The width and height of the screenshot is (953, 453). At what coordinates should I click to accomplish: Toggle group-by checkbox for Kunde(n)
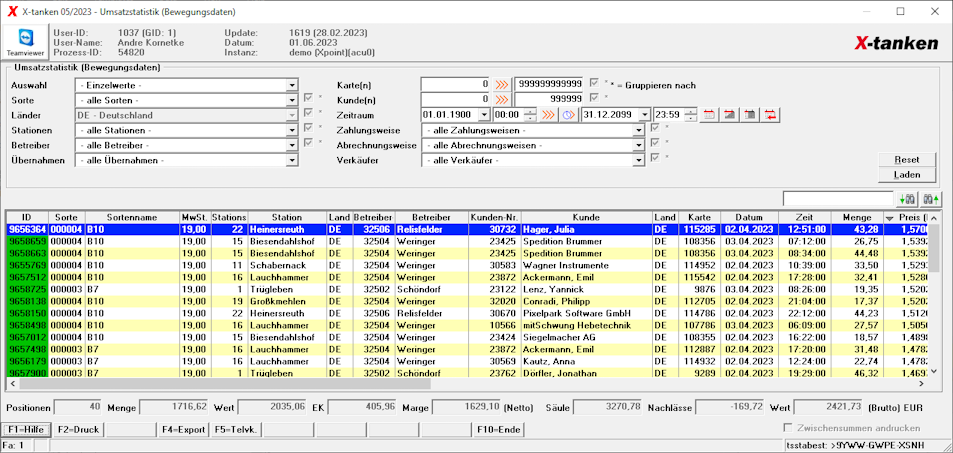(x=594, y=97)
